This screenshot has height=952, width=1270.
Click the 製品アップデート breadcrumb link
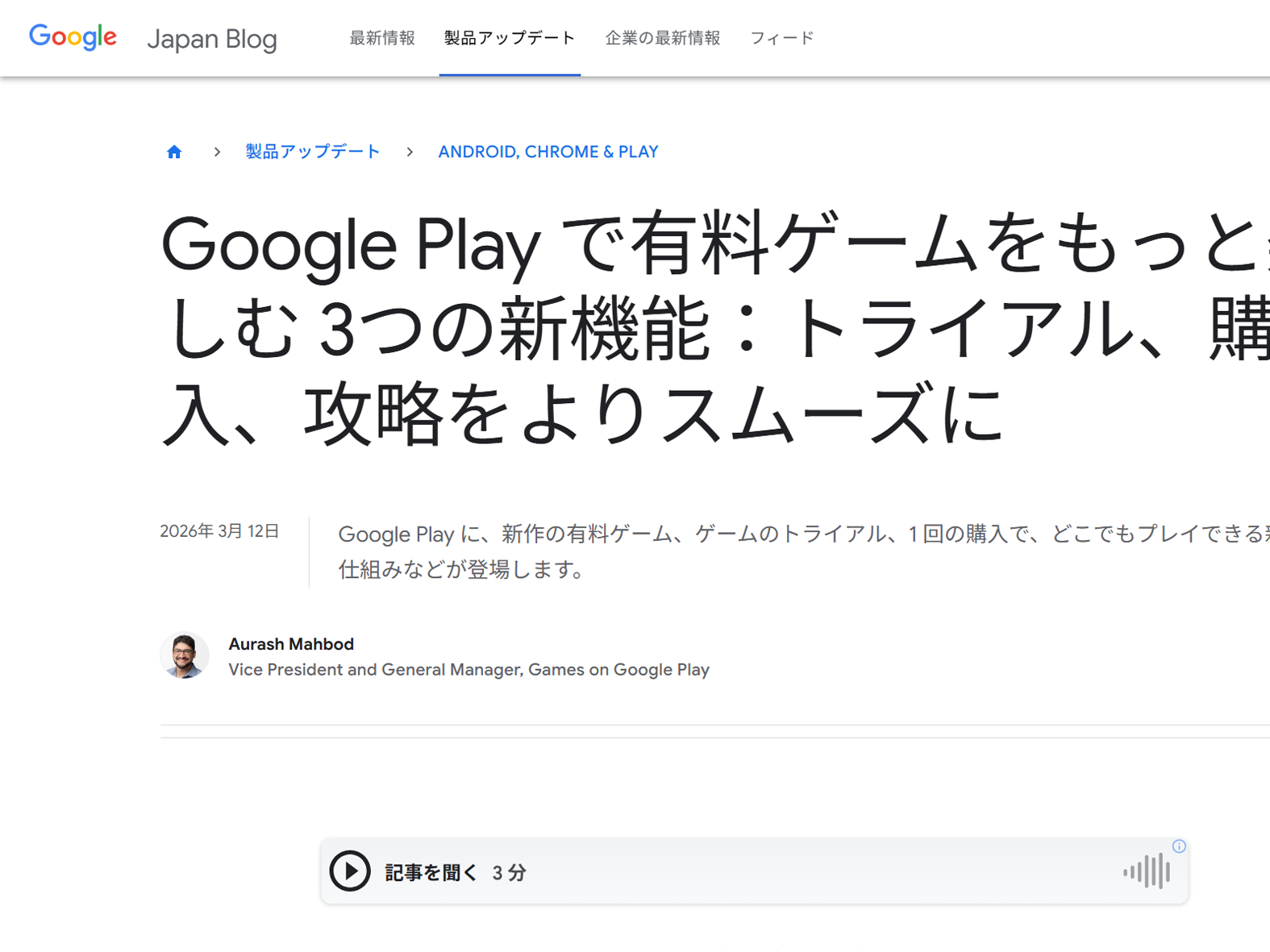point(313,151)
